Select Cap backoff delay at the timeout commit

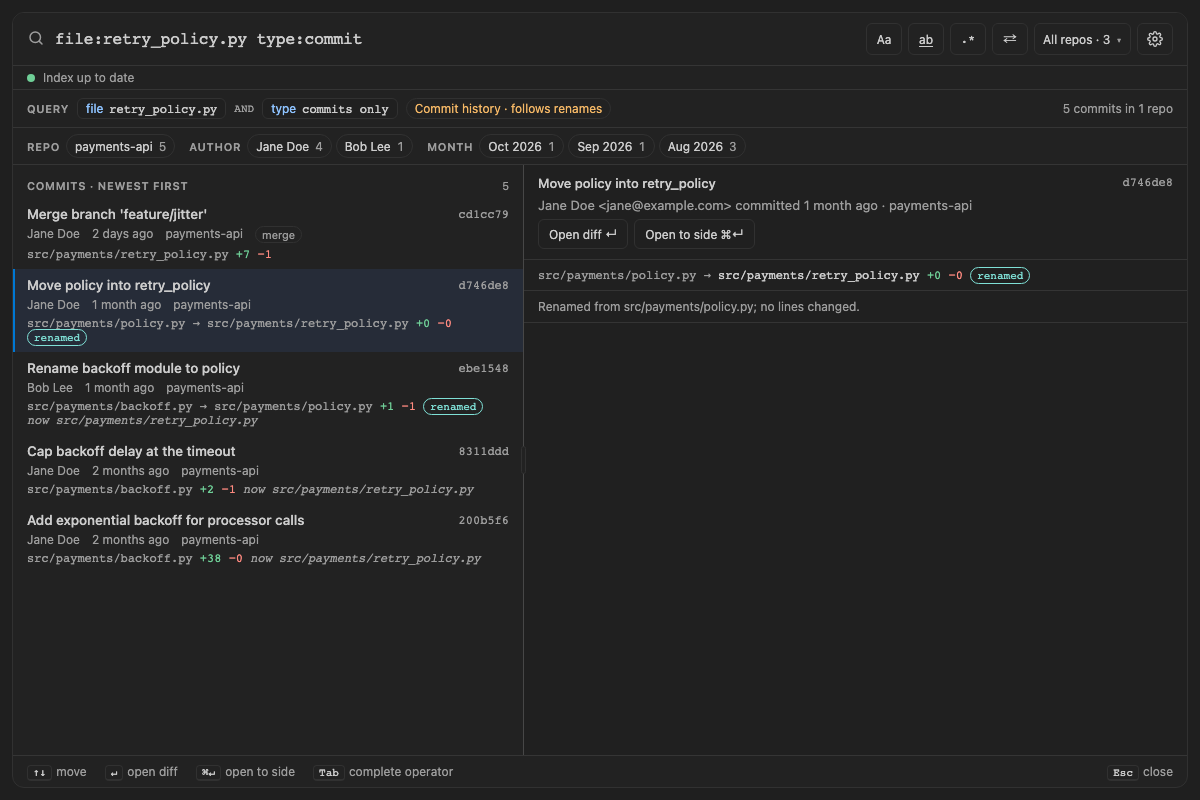(x=268, y=470)
